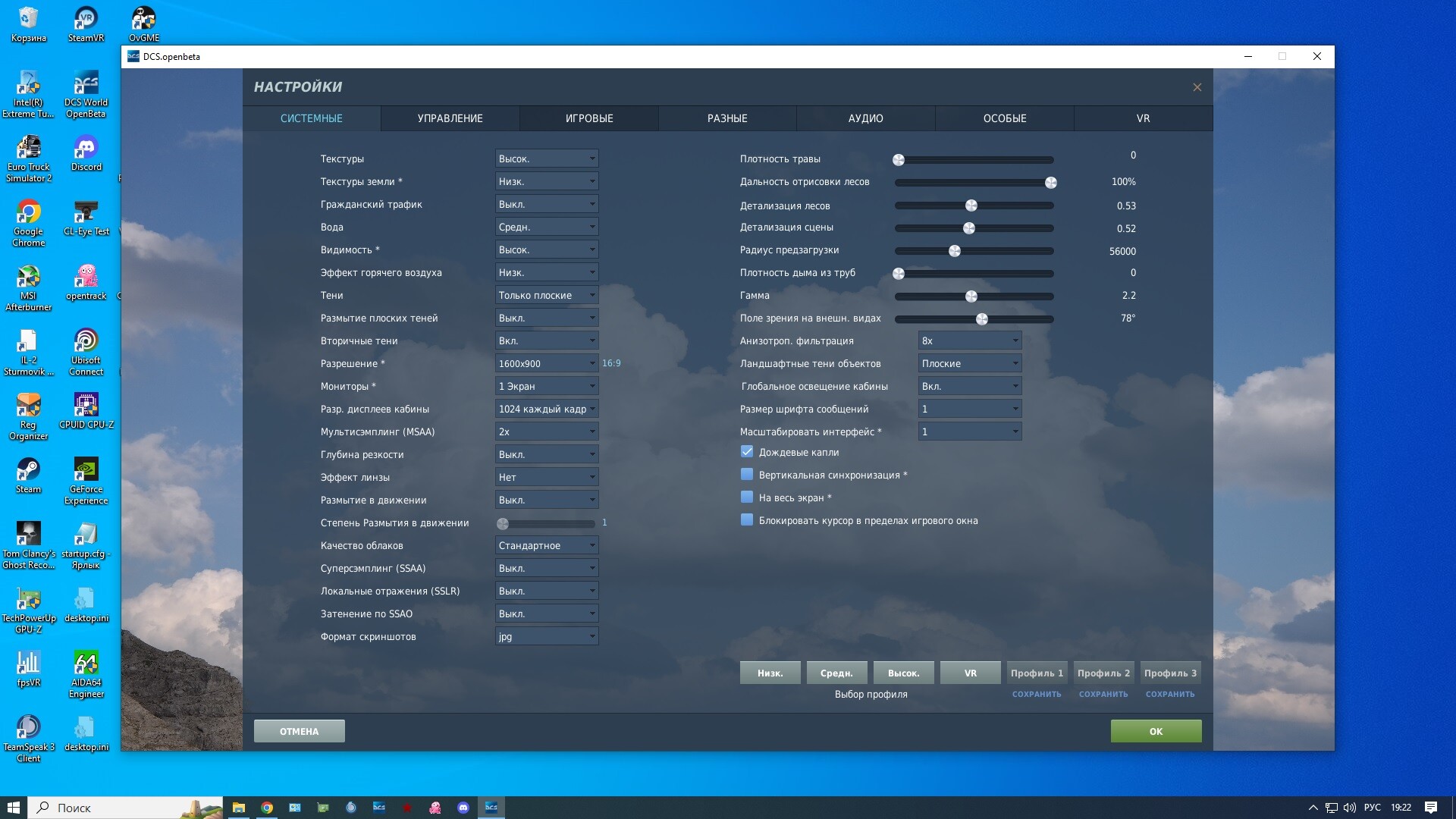1456x819 pixels.
Task: Enable Блокировать курсор в пределах игрового окна
Action: [747, 519]
